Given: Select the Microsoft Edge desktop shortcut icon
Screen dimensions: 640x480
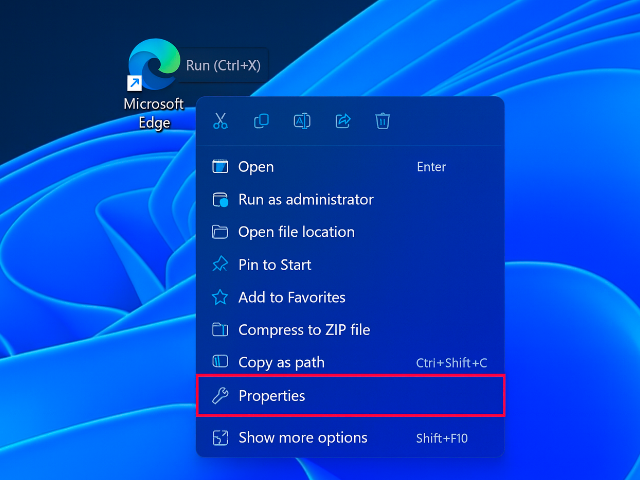Looking at the screenshot, I should click(x=151, y=66).
